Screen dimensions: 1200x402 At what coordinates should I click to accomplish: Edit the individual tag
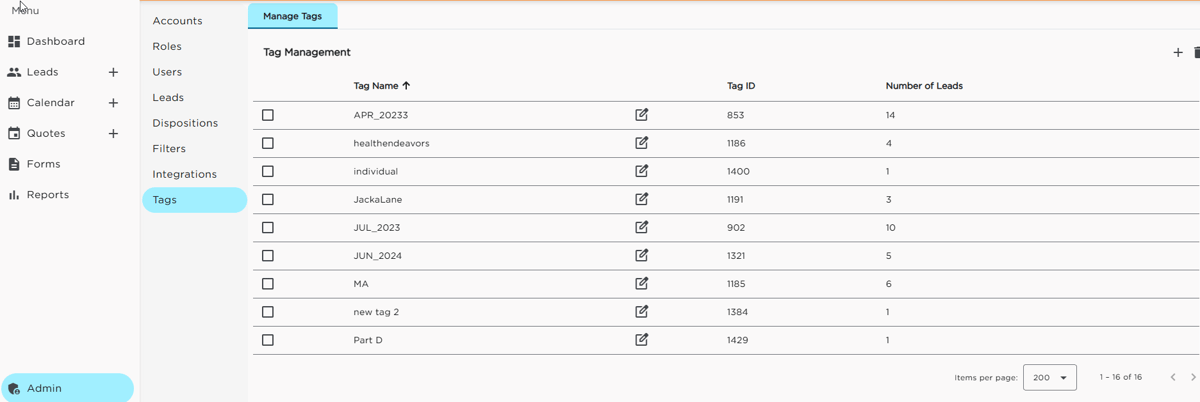pyautogui.click(x=642, y=171)
